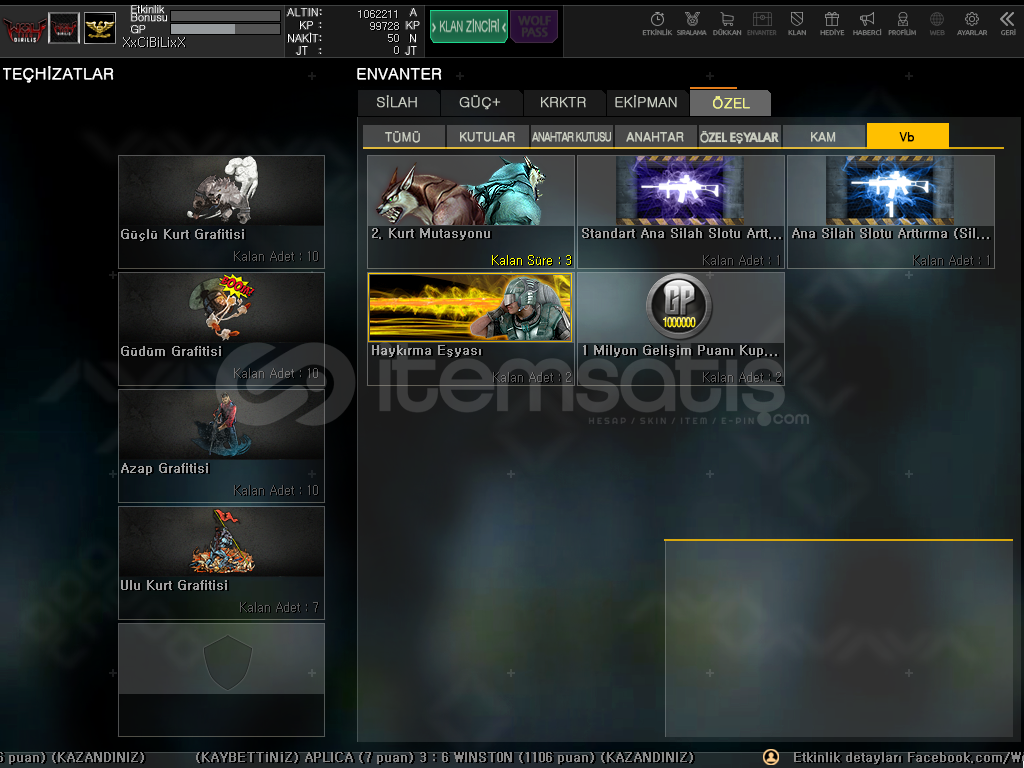Open the ETKİNLİK timer icon

pos(657,24)
